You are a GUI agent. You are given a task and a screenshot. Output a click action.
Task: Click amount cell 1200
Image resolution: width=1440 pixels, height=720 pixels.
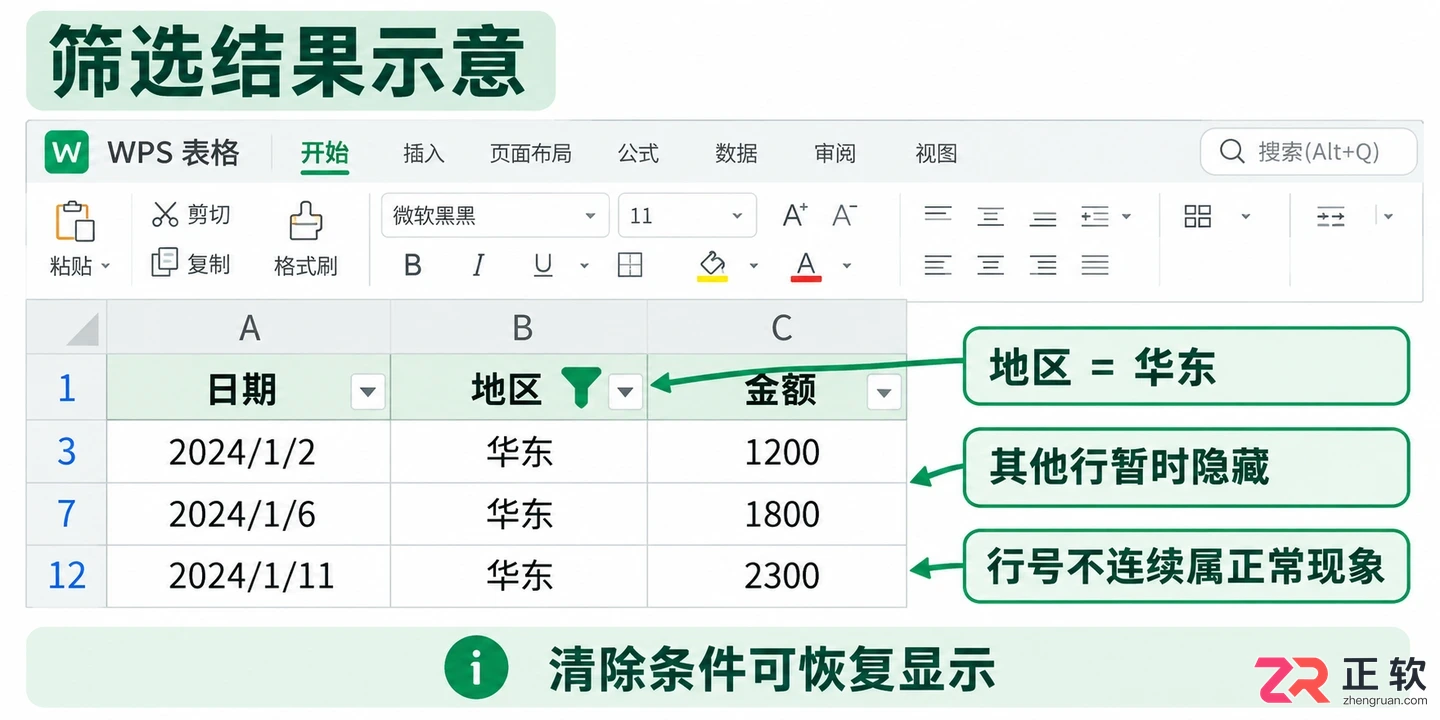click(778, 452)
